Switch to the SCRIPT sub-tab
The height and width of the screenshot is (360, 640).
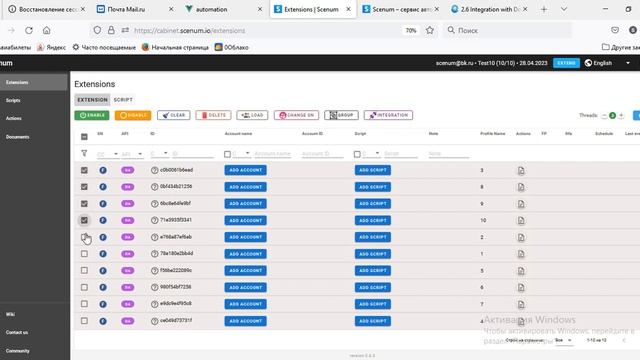(x=123, y=100)
